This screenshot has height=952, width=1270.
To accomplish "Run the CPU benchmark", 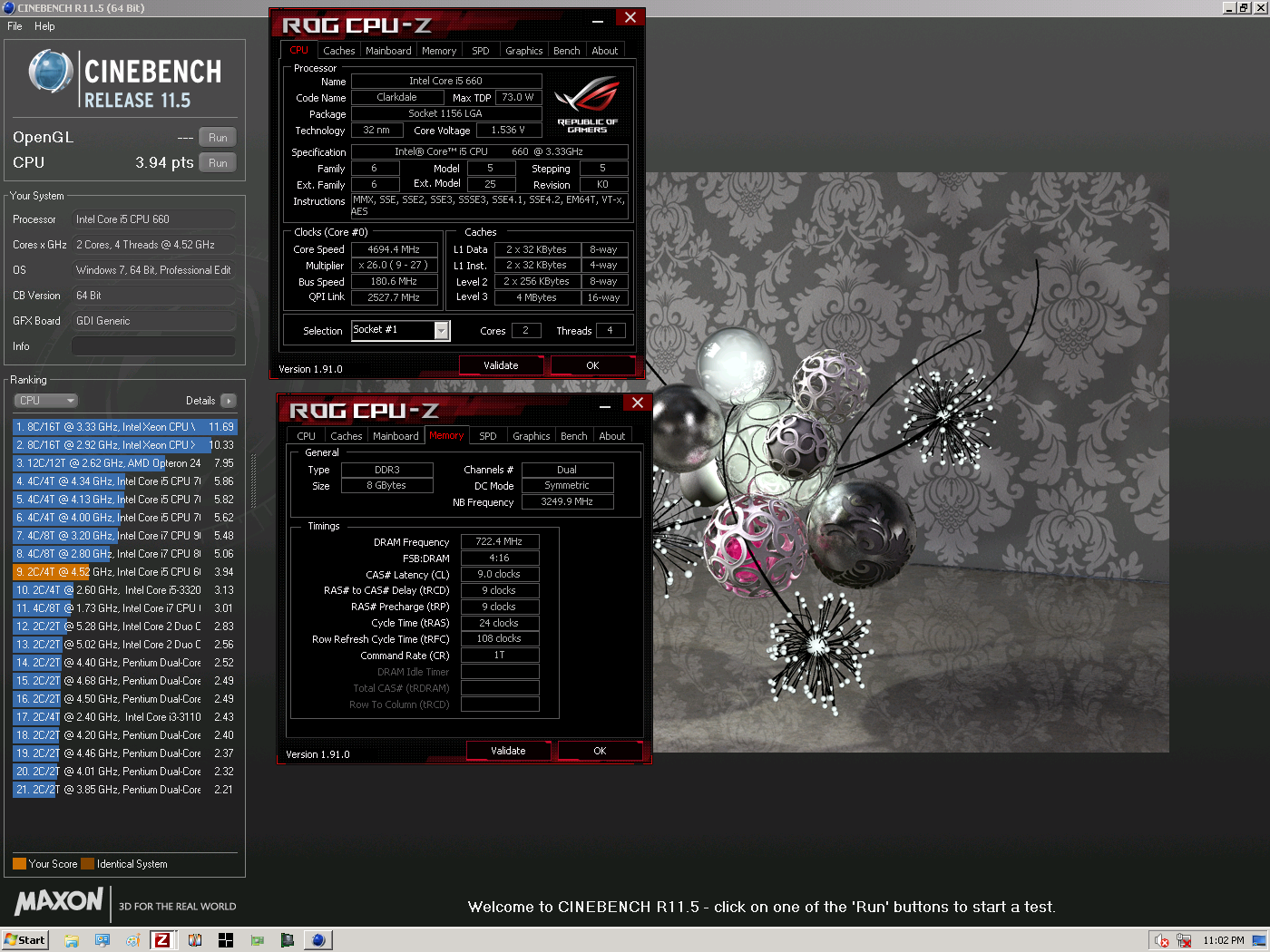I will [x=218, y=163].
